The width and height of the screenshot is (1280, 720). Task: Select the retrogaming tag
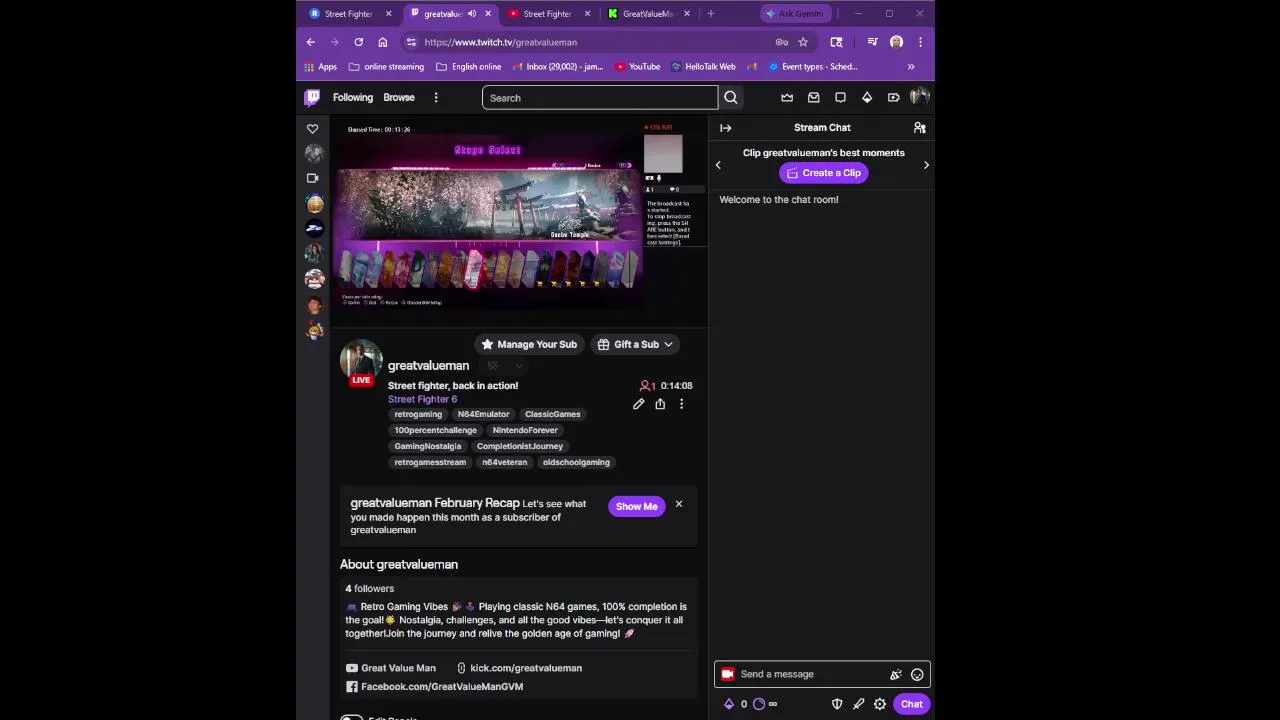coord(418,414)
